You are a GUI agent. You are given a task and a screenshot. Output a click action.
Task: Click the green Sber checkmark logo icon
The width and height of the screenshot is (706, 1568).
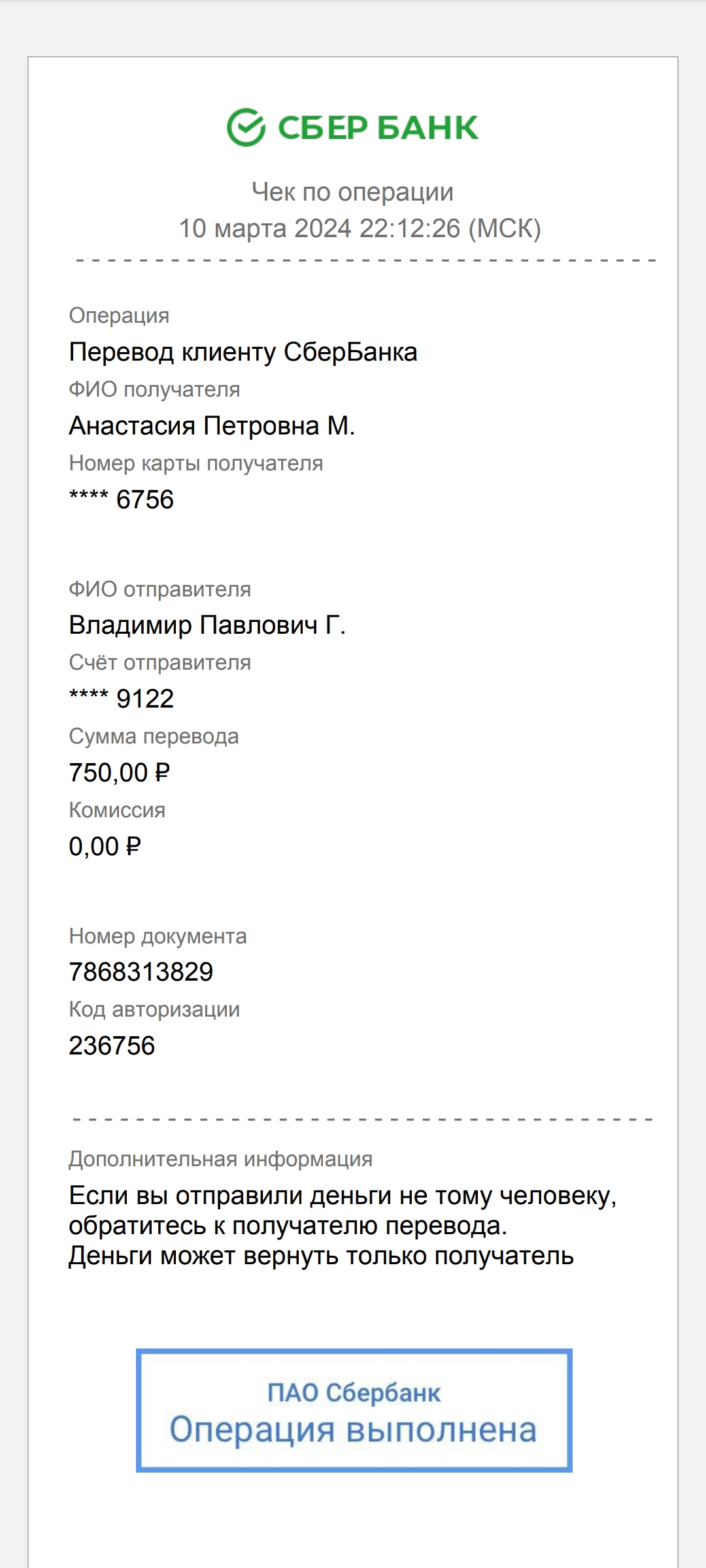246,127
